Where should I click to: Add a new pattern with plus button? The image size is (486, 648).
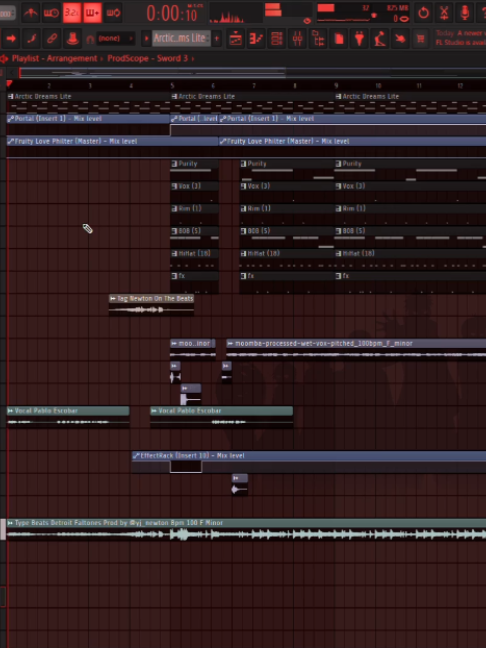coord(217,39)
